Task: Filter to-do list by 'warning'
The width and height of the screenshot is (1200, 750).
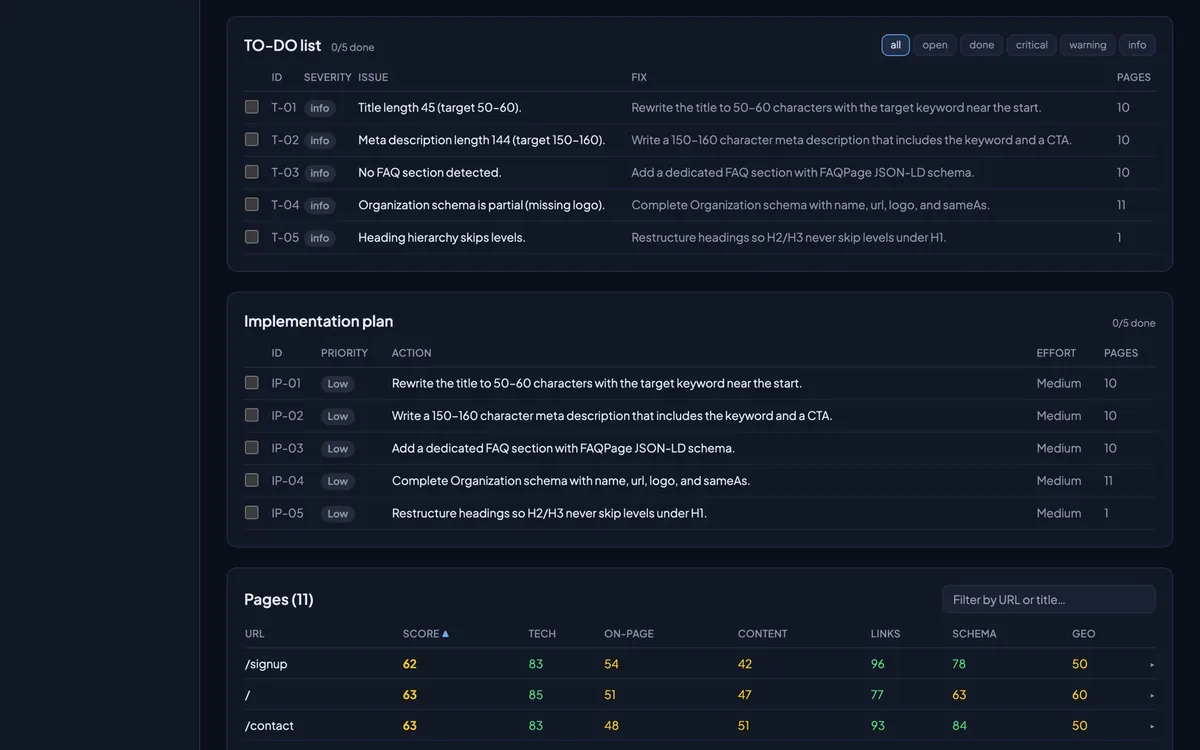Action: 1088,45
